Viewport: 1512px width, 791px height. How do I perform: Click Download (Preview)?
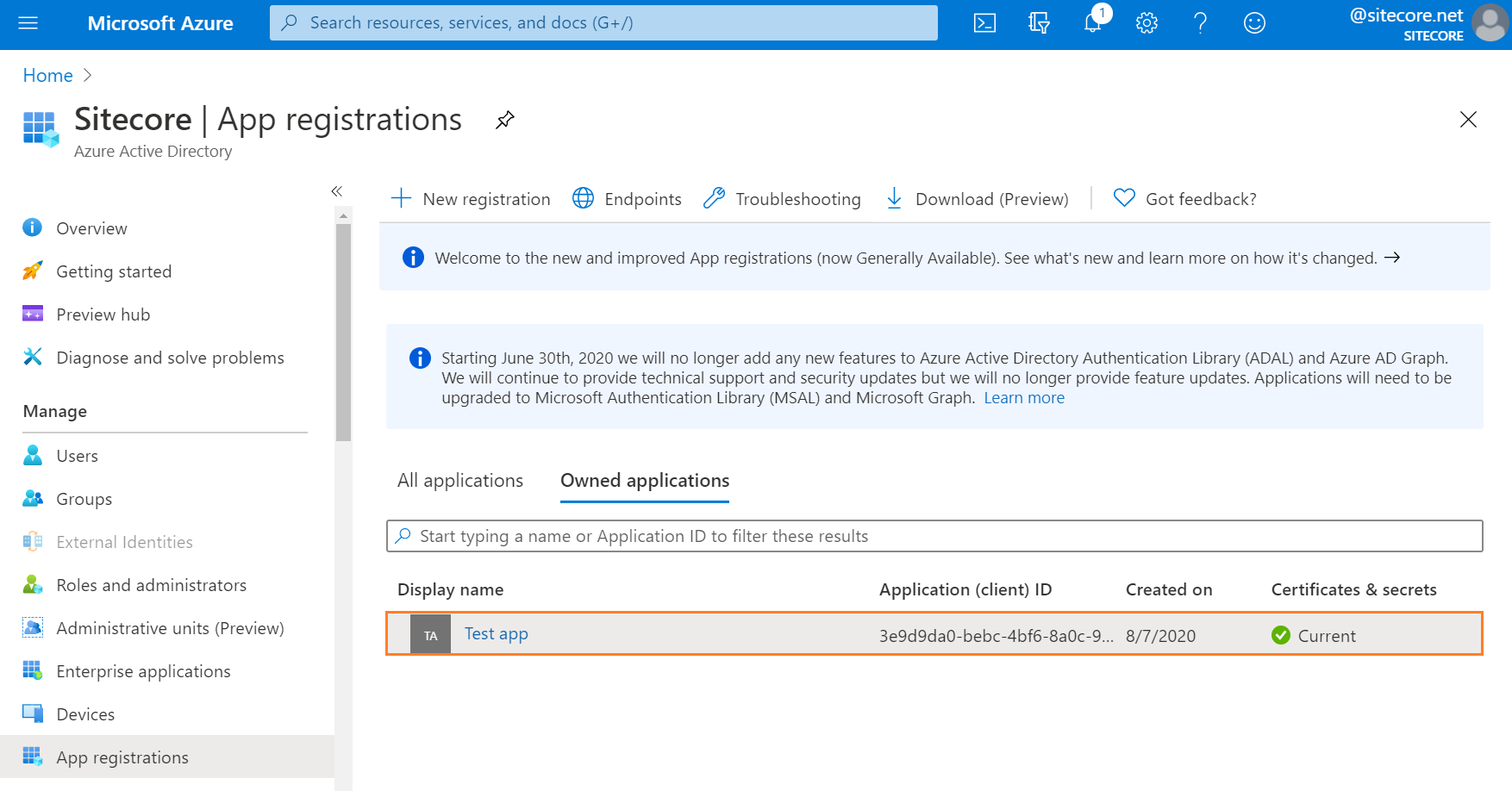(x=977, y=199)
